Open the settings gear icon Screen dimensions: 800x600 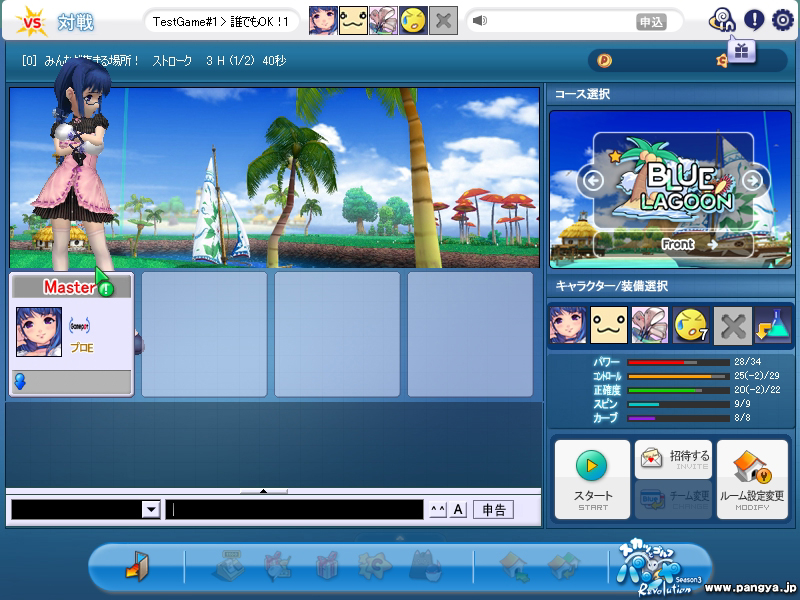pos(783,20)
